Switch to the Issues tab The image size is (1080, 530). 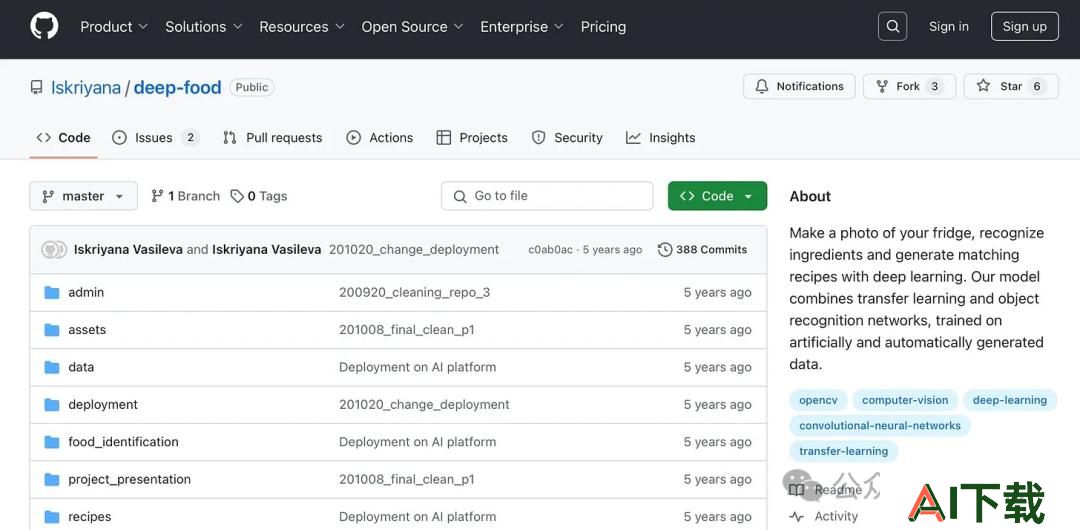156,138
